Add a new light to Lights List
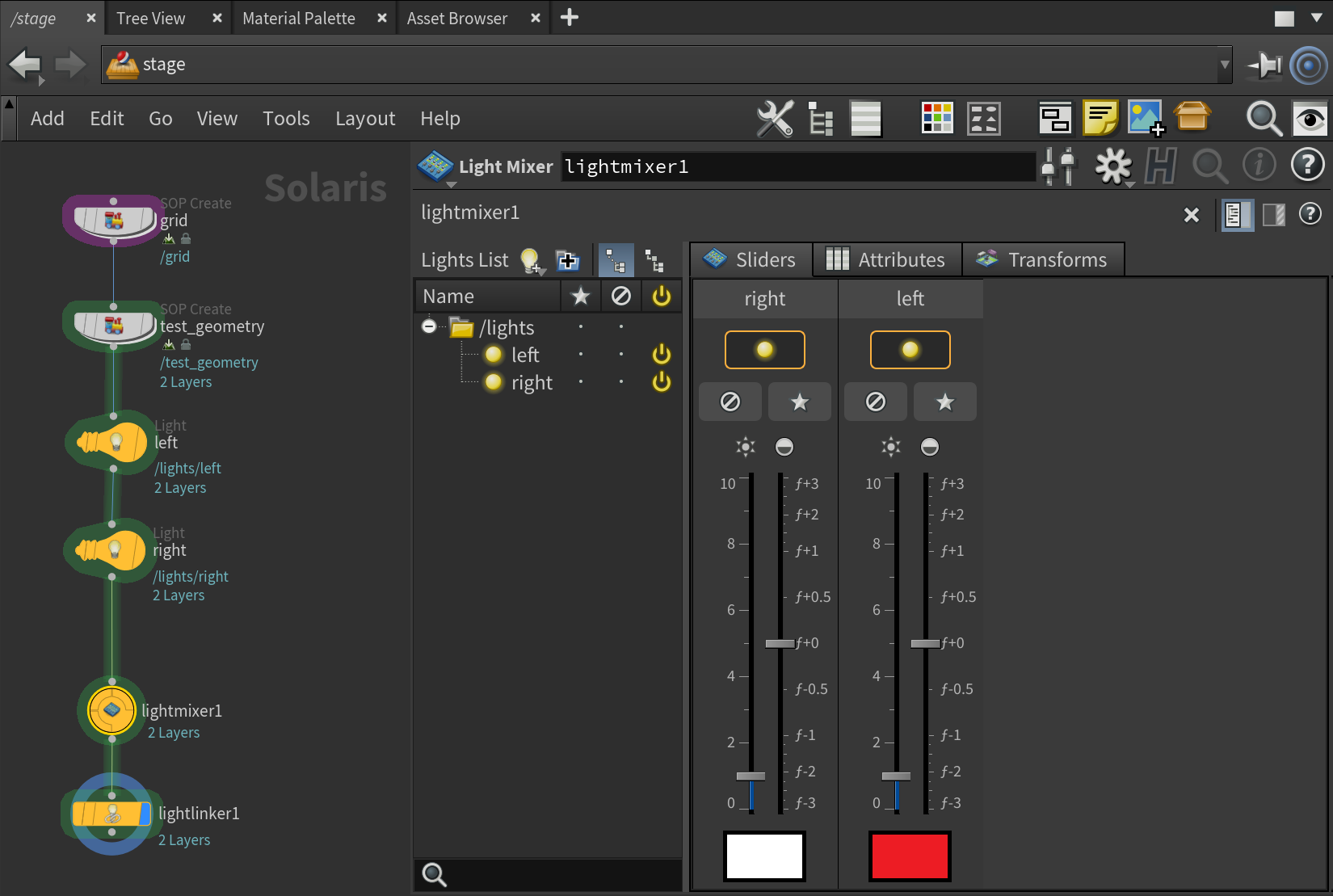This screenshot has height=896, width=1333. pos(532,260)
